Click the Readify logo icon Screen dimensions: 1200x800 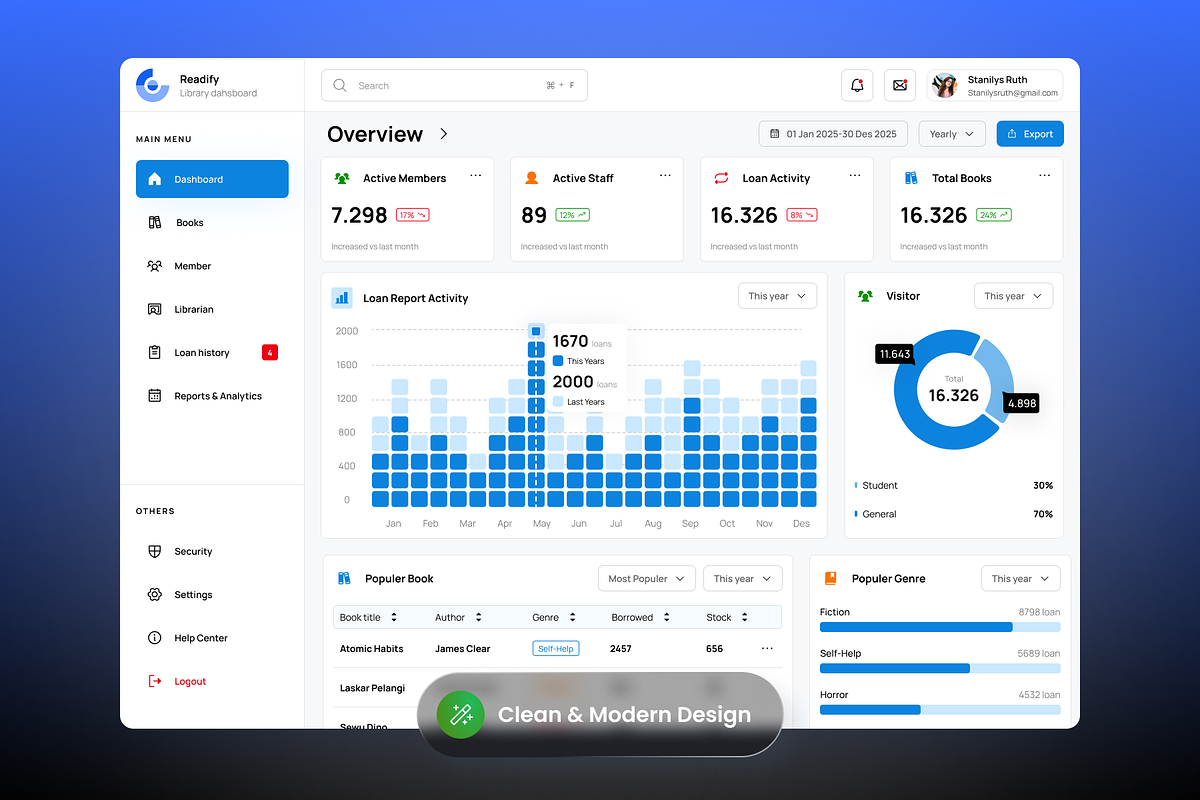153,85
